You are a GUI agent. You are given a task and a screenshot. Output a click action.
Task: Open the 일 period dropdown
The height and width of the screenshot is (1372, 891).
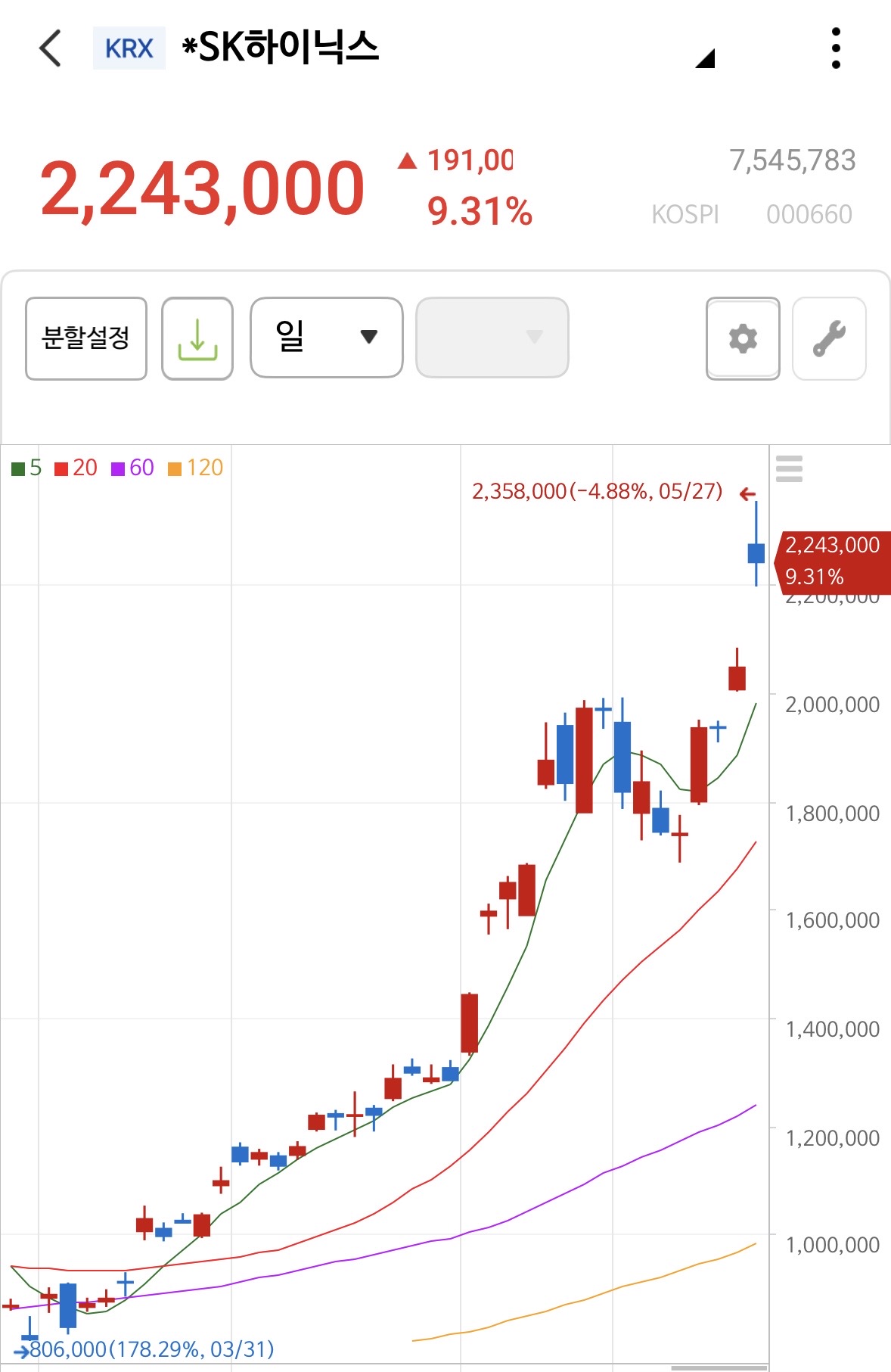pyautogui.click(x=326, y=337)
